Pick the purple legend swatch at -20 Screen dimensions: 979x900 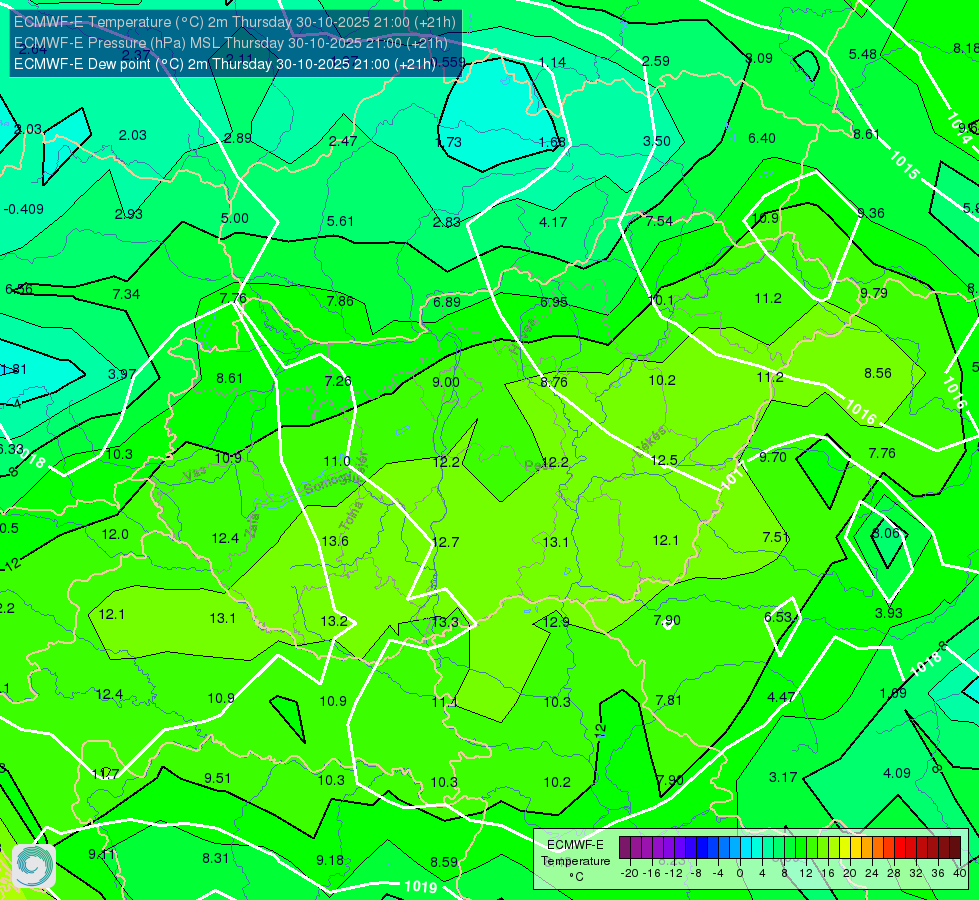[x=625, y=848]
